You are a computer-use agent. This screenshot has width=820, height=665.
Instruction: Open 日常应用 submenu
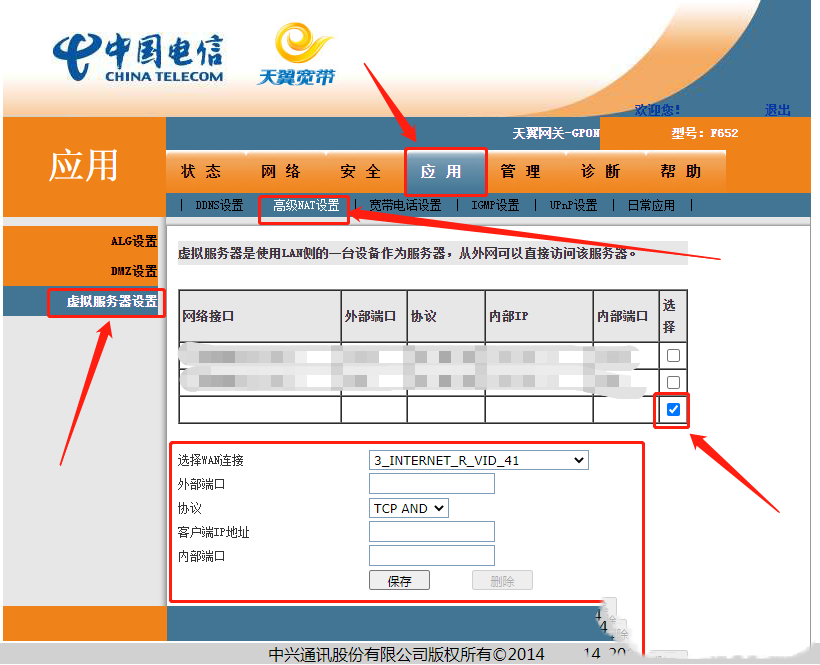[651, 205]
